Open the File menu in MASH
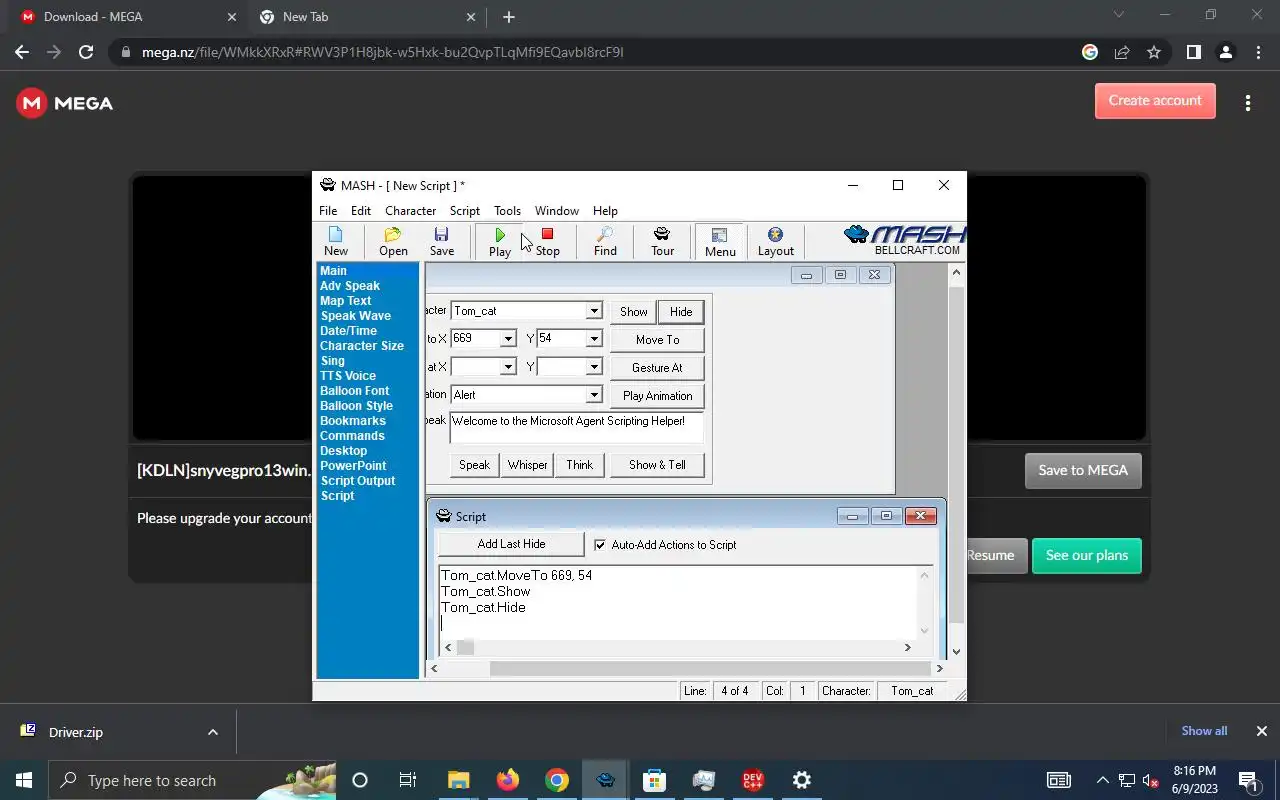Viewport: 1280px width, 800px height. (328, 211)
